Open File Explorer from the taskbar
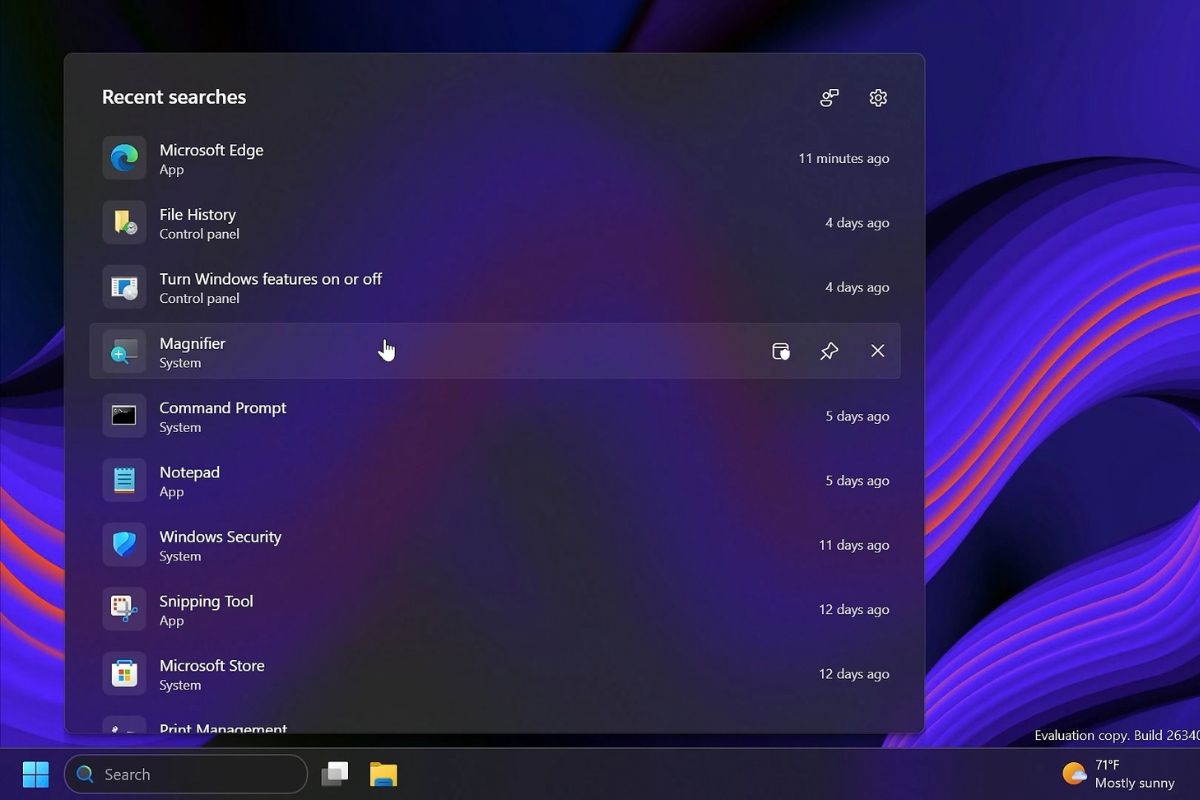The image size is (1200, 800). (383, 774)
